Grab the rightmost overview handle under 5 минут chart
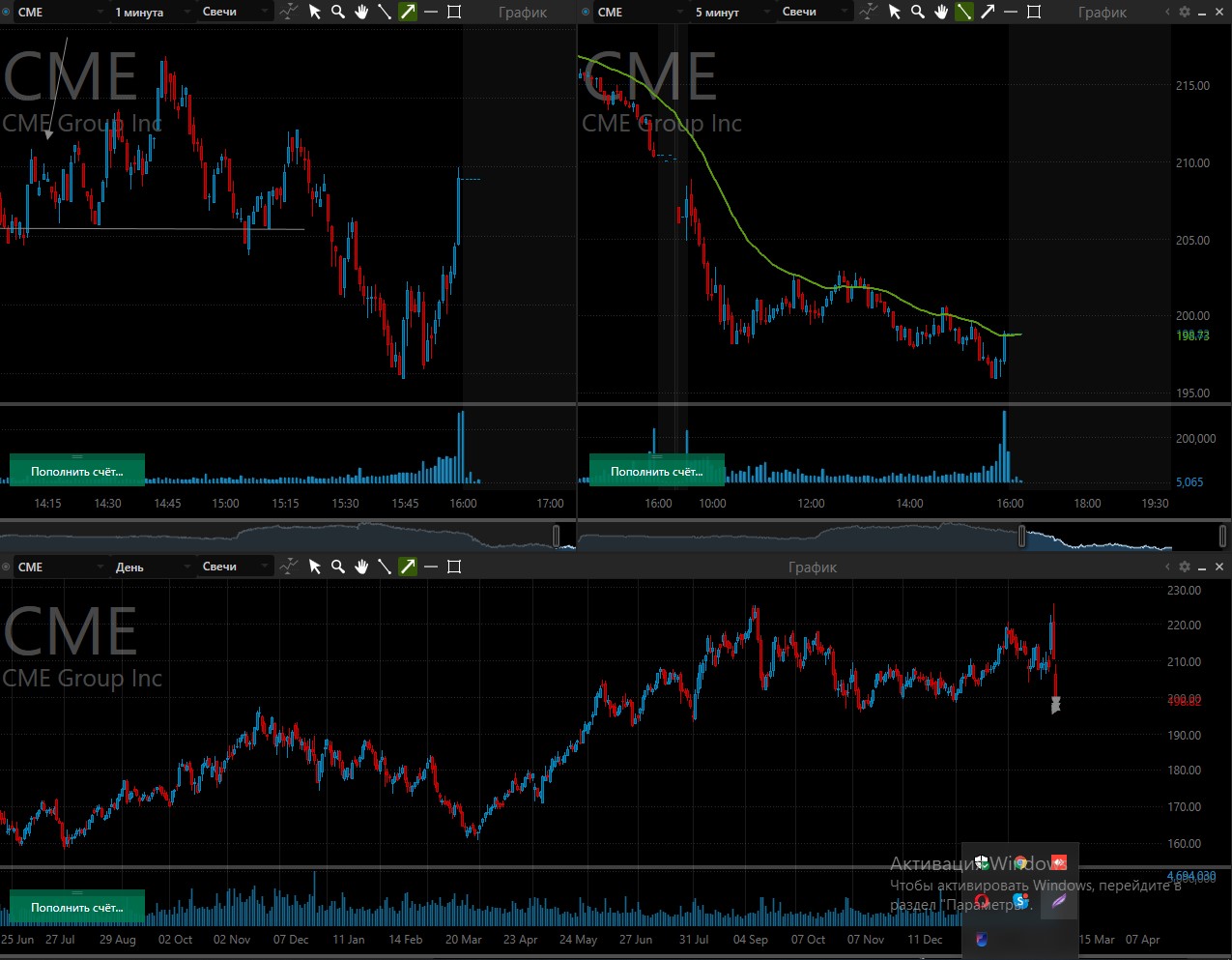 1223,536
